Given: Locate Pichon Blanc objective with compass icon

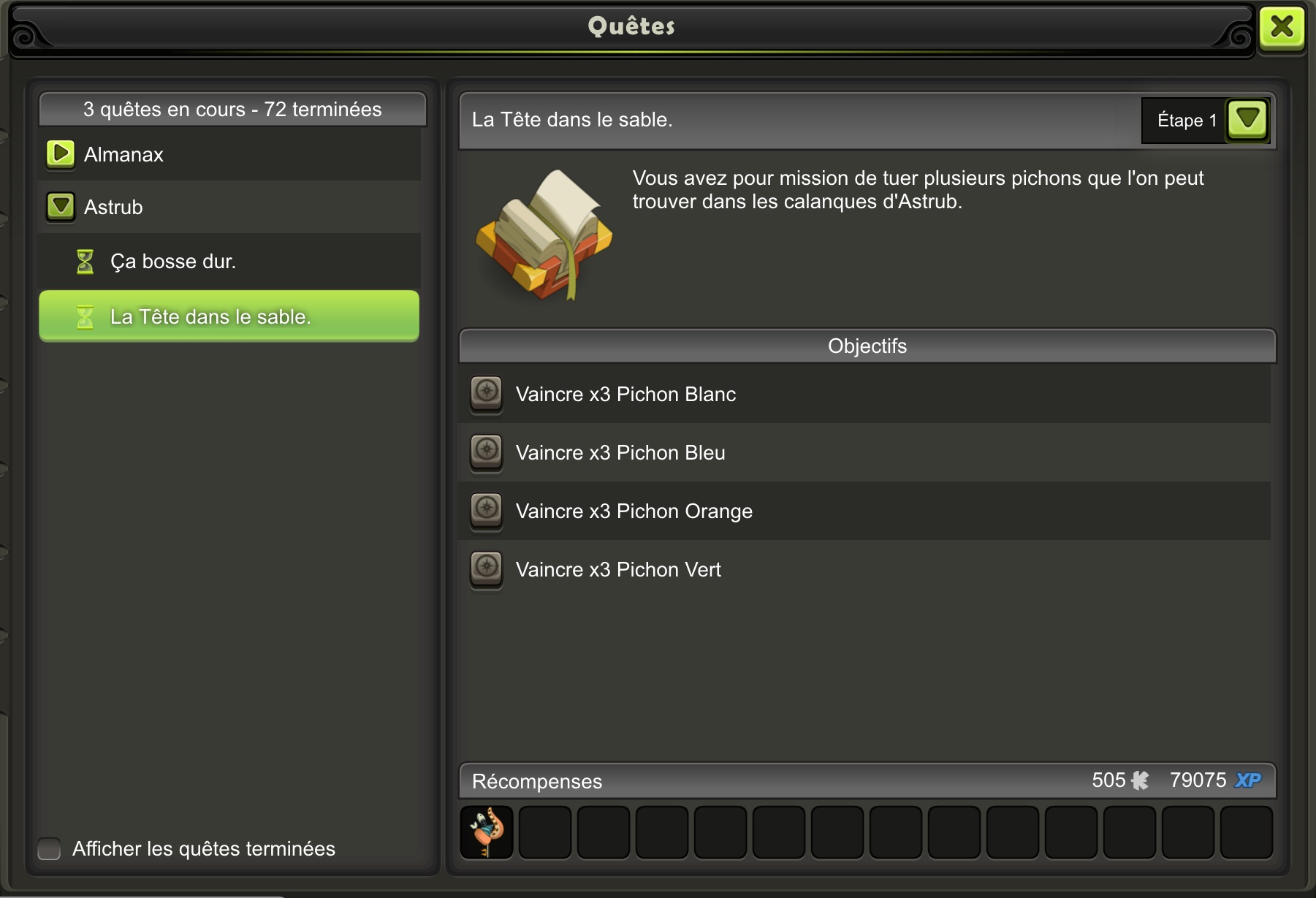Looking at the screenshot, I should (486, 394).
